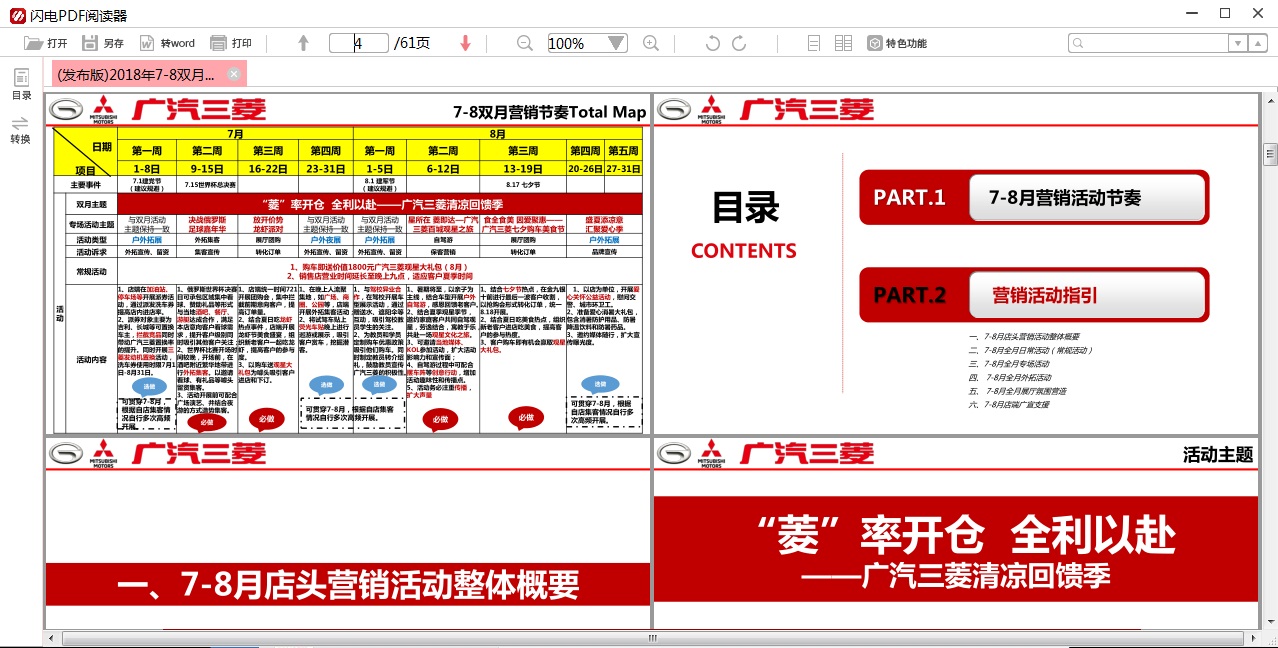Convert PDF to Word via 转word icon
1278x648 pixels.
click(166, 42)
